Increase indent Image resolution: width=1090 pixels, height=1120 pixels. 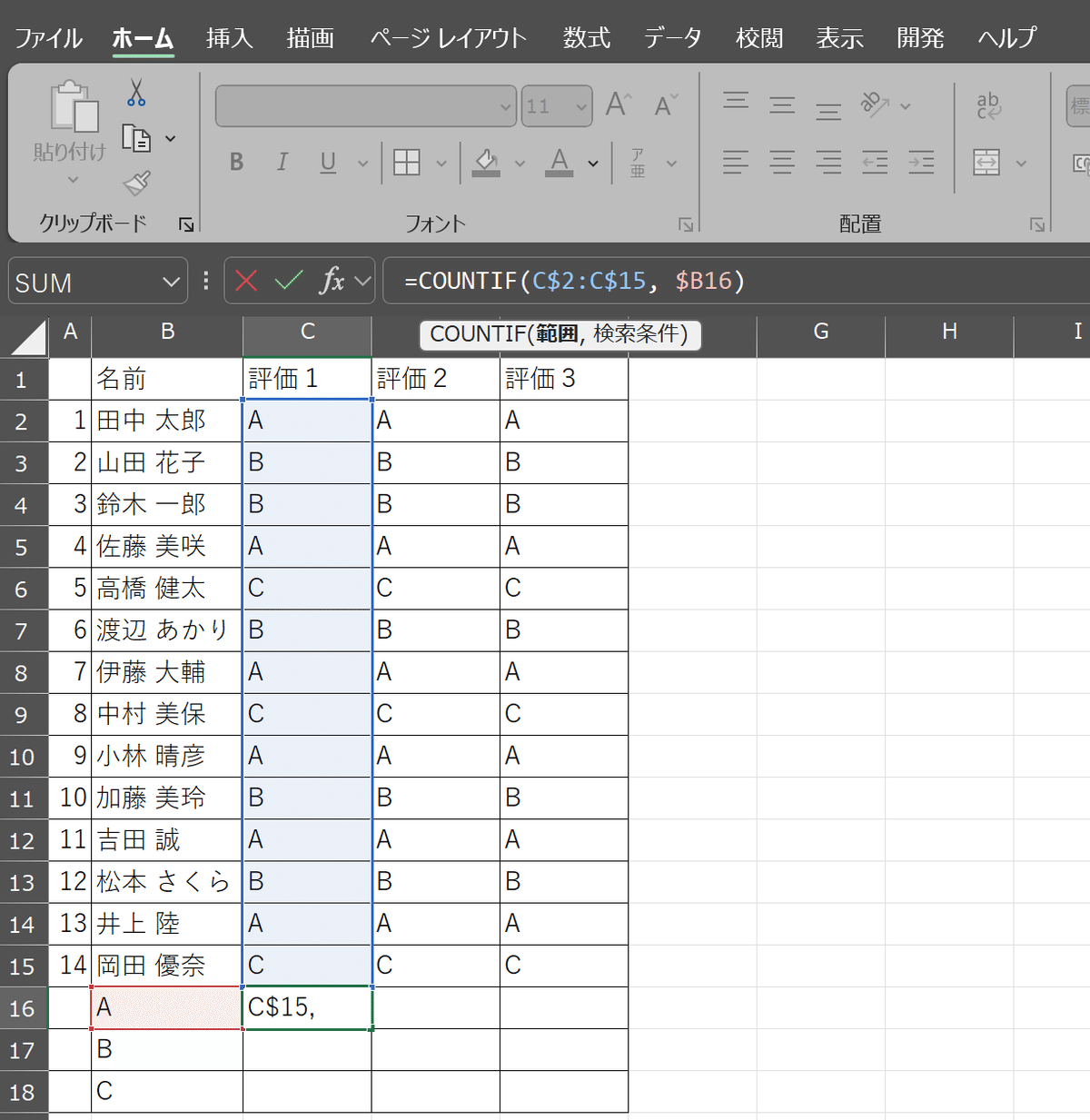pos(921,163)
